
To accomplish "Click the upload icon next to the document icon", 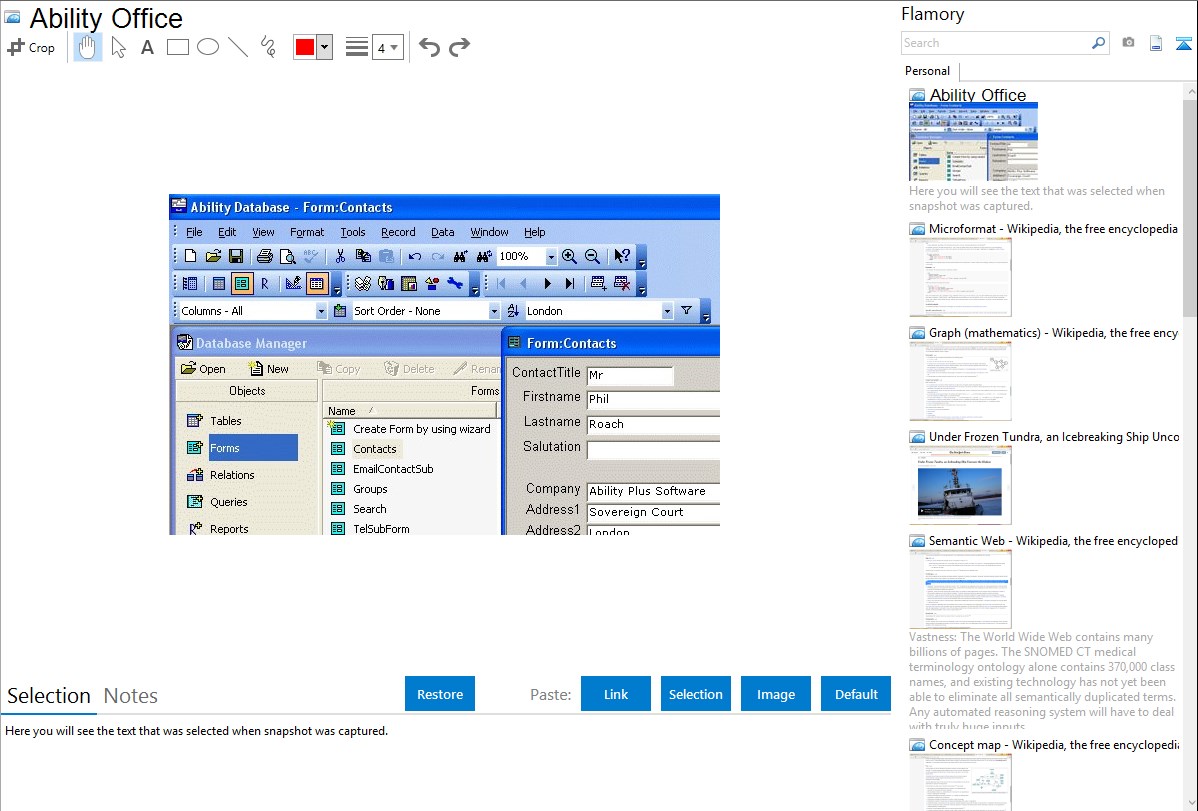I will click(1183, 44).
